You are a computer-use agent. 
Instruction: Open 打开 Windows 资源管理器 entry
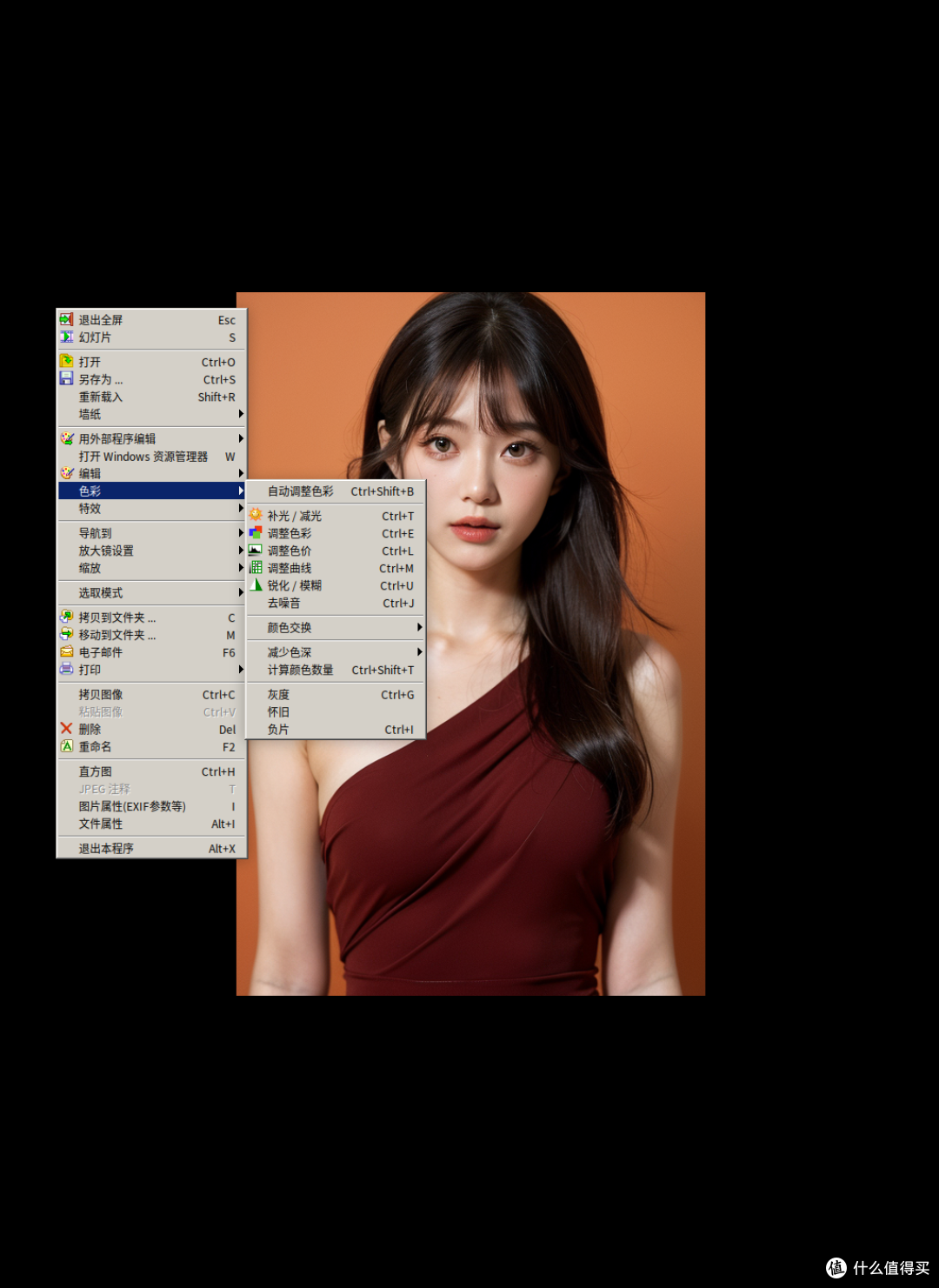coord(151,456)
